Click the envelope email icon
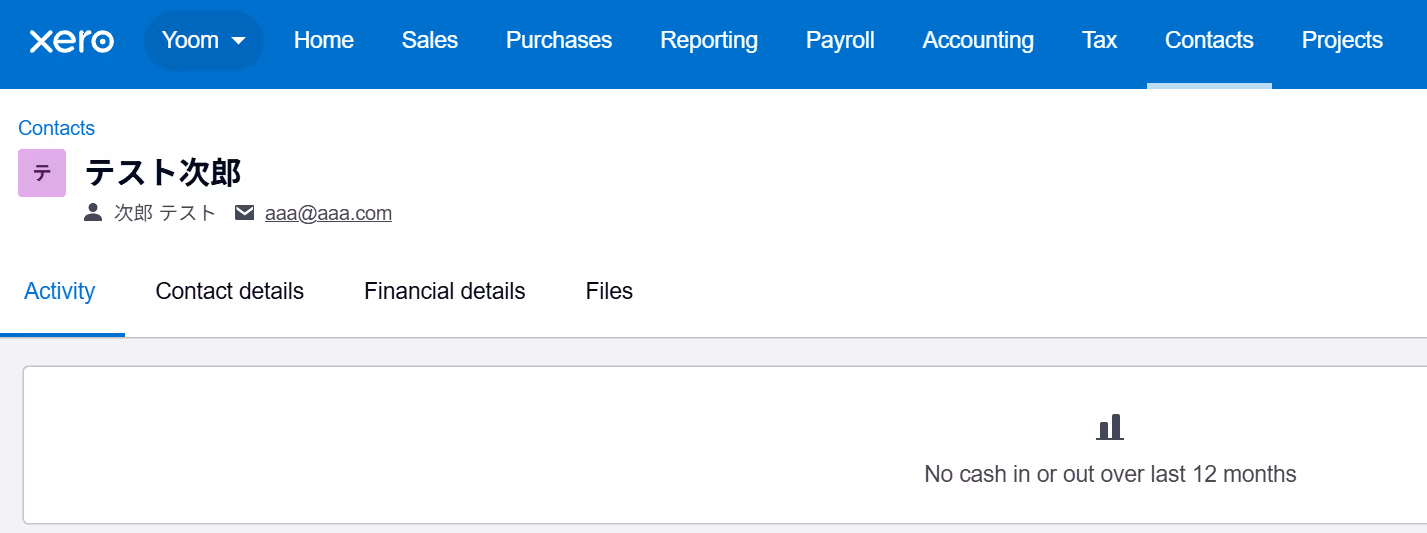This screenshot has height=533, width=1427. tap(244, 213)
